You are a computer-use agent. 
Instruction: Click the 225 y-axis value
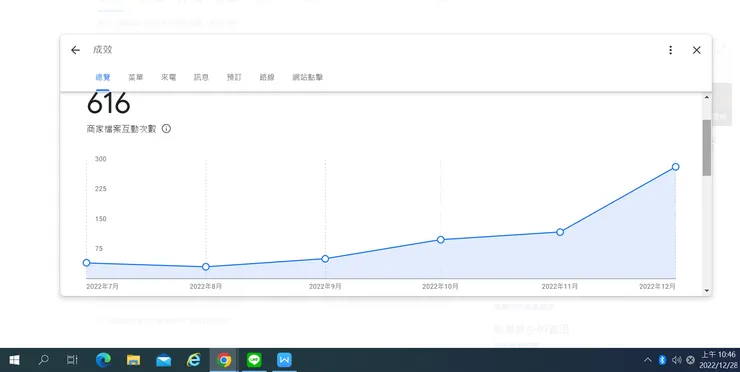[101, 189]
